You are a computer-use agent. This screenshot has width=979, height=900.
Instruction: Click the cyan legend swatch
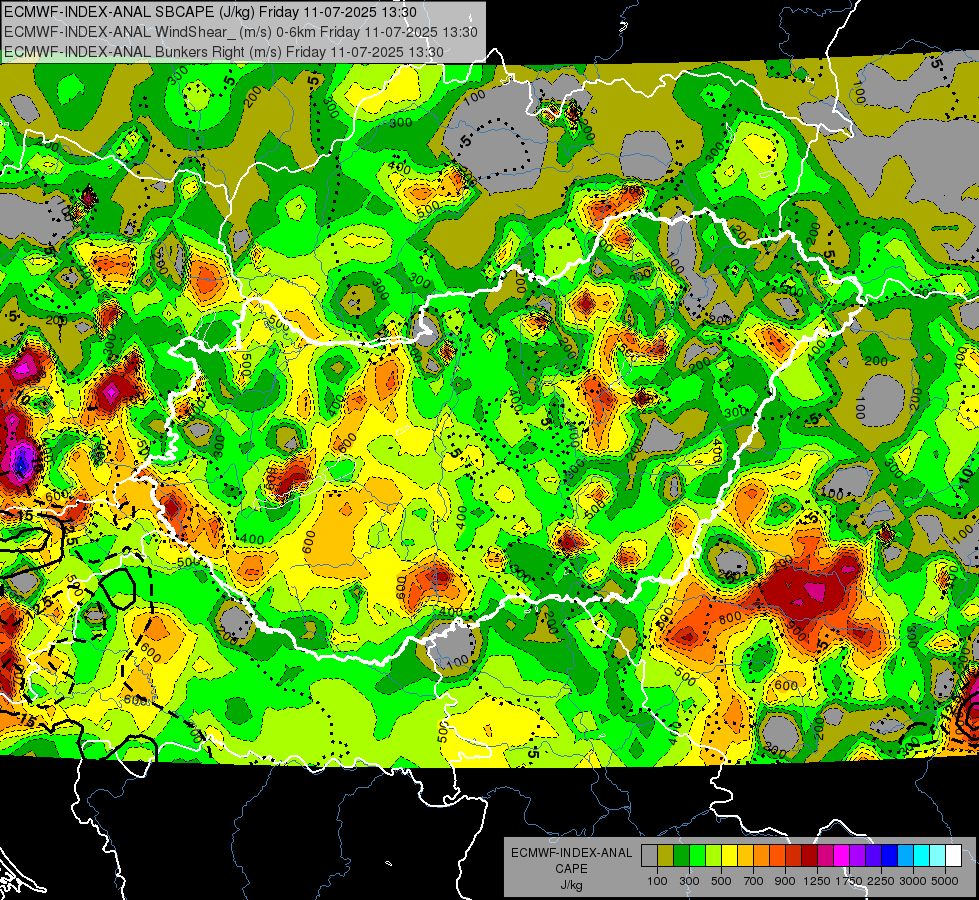922,856
